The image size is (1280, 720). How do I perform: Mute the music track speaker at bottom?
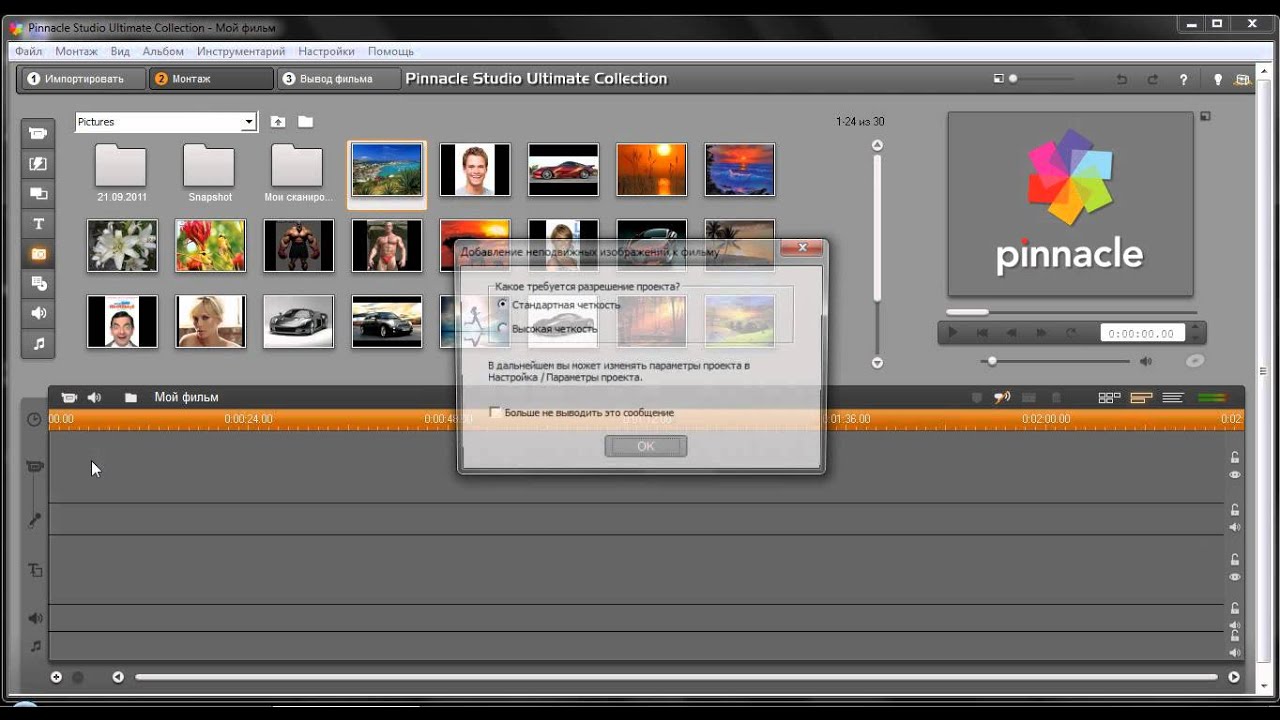[1235, 652]
